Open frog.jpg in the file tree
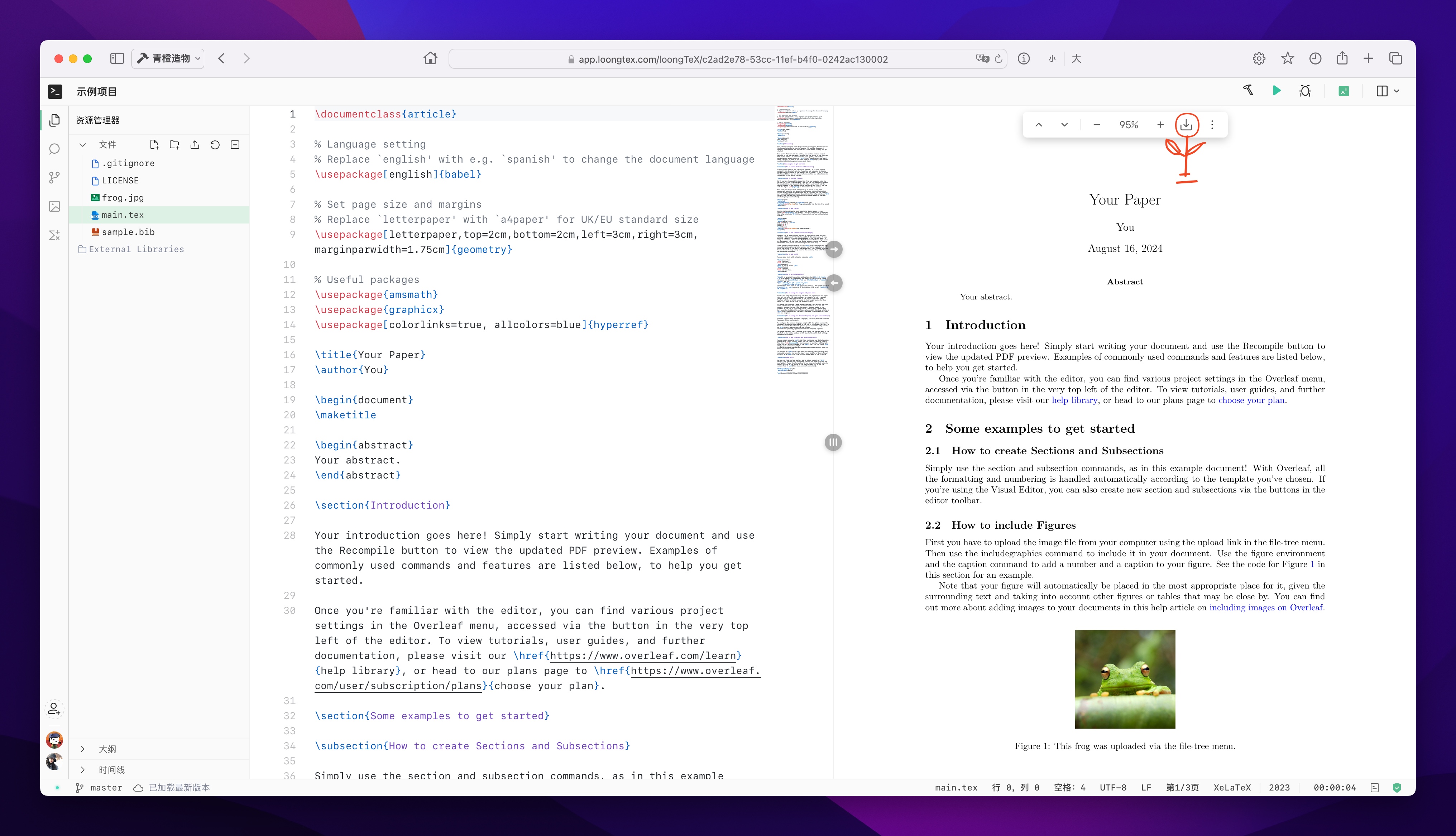The width and height of the screenshot is (1456, 836). (122, 197)
